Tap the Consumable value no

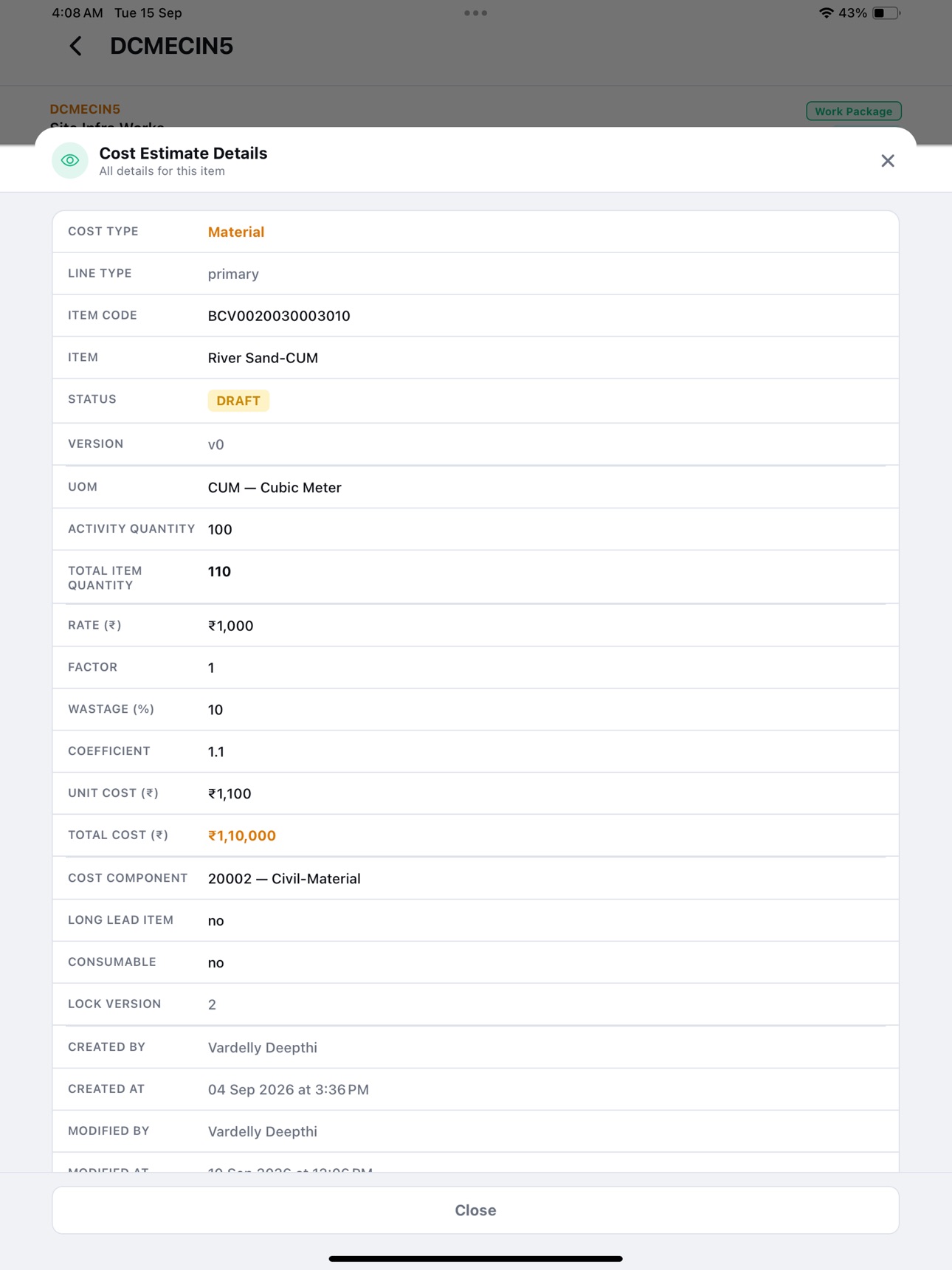coord(216,963)
